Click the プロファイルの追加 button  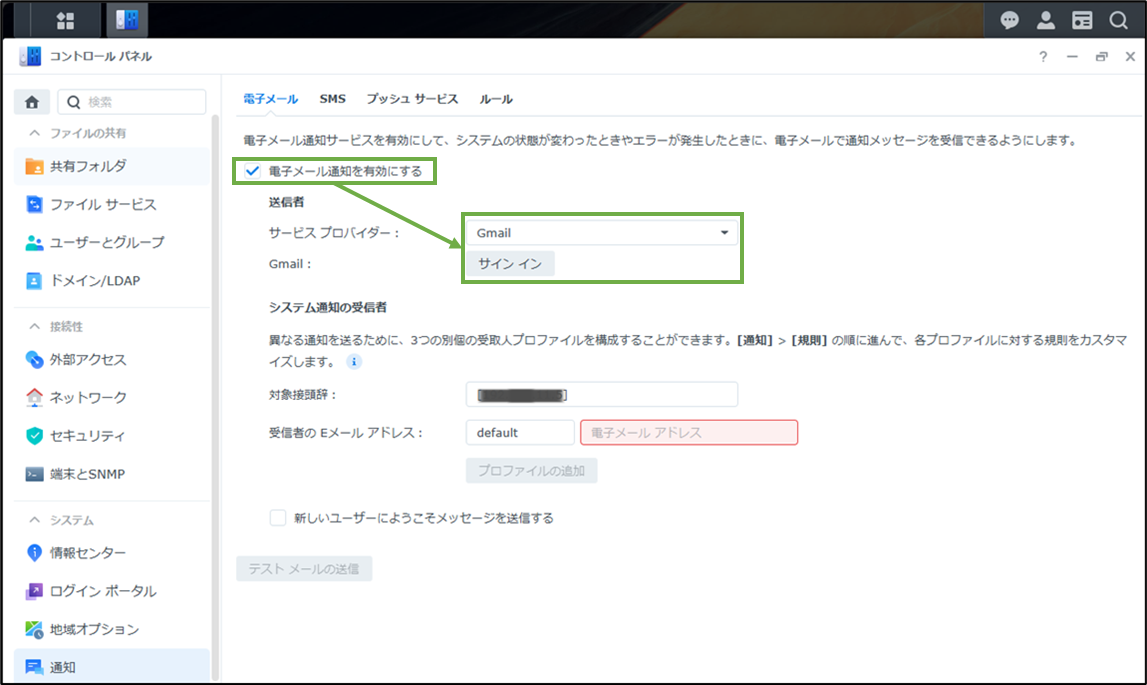pos(531,471)
